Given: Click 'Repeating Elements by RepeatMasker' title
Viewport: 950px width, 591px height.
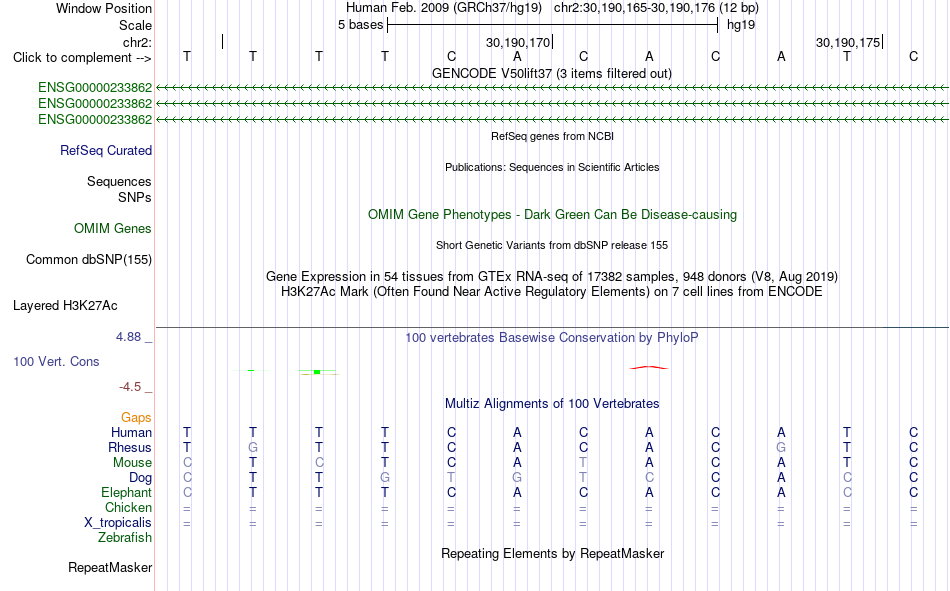Looking at the screenshot, I should coord(553,553).
